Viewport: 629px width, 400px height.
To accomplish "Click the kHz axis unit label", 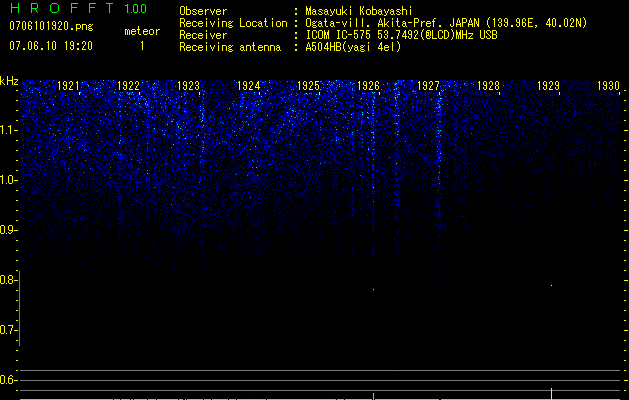I will point(9,81).
